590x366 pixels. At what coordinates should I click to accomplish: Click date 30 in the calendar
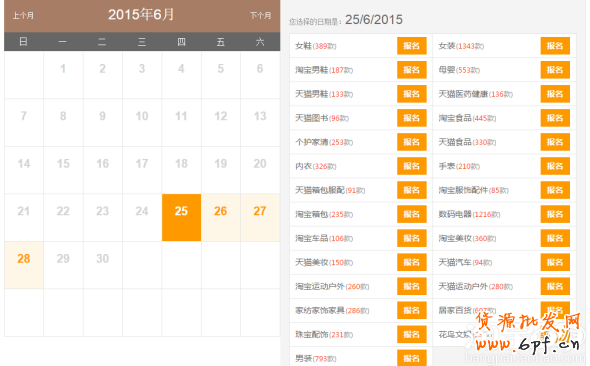click(x=102, y=265)
